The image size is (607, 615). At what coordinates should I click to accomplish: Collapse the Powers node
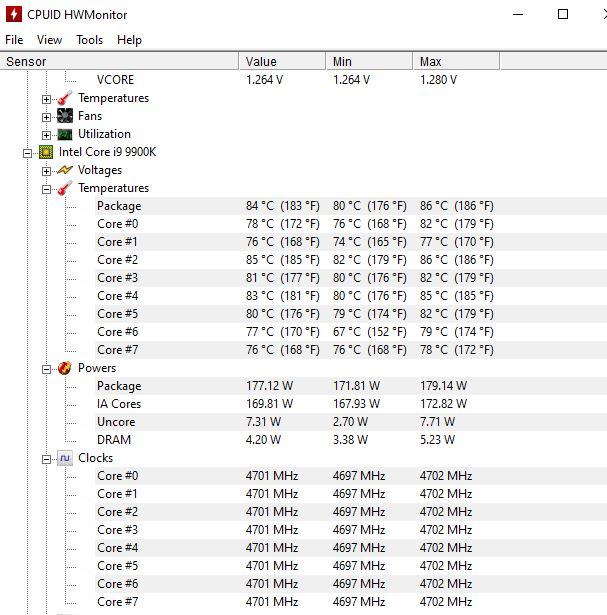[46, 369]
